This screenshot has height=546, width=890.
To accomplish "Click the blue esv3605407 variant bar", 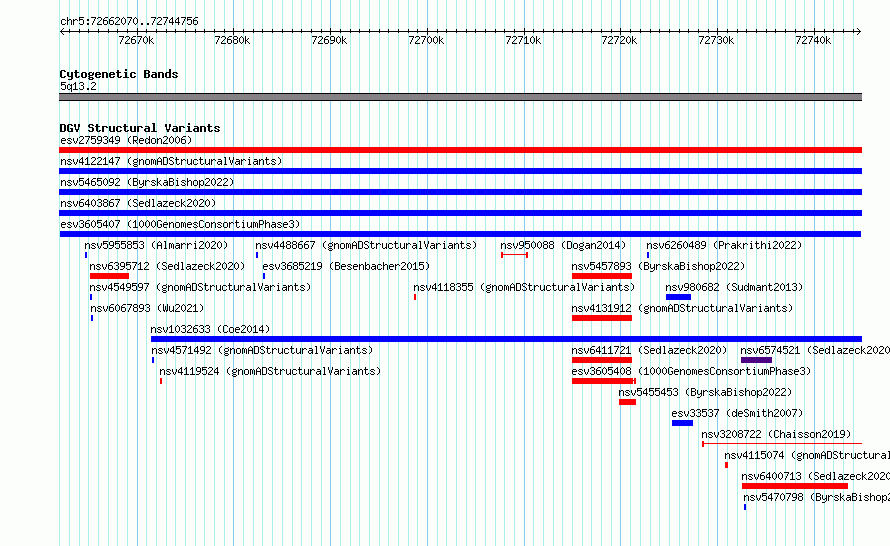I will click(x=460, y=234).
